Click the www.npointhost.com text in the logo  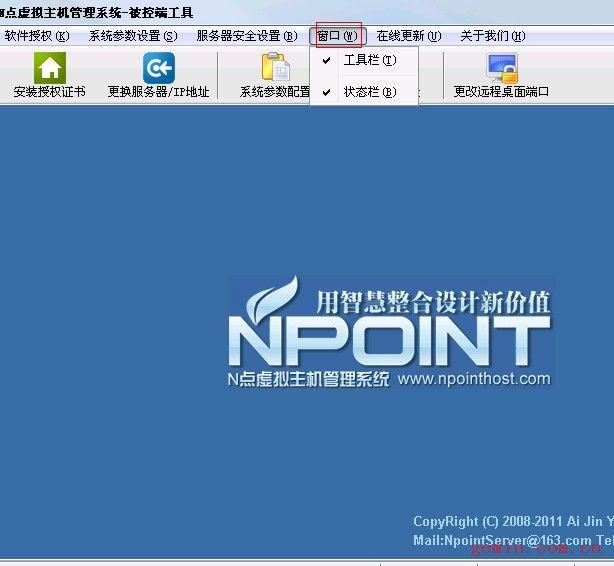coord(474,379)
